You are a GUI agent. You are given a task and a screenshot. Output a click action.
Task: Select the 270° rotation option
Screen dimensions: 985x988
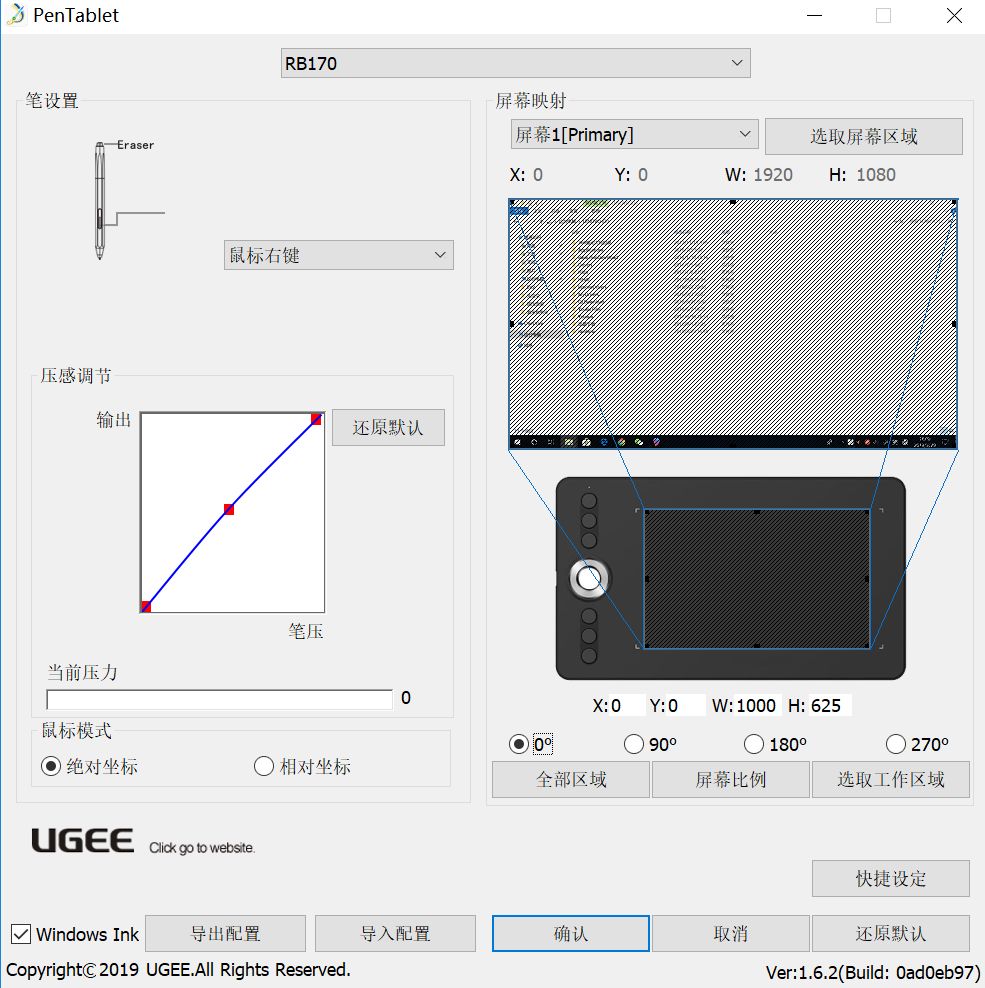pos(895,744)
